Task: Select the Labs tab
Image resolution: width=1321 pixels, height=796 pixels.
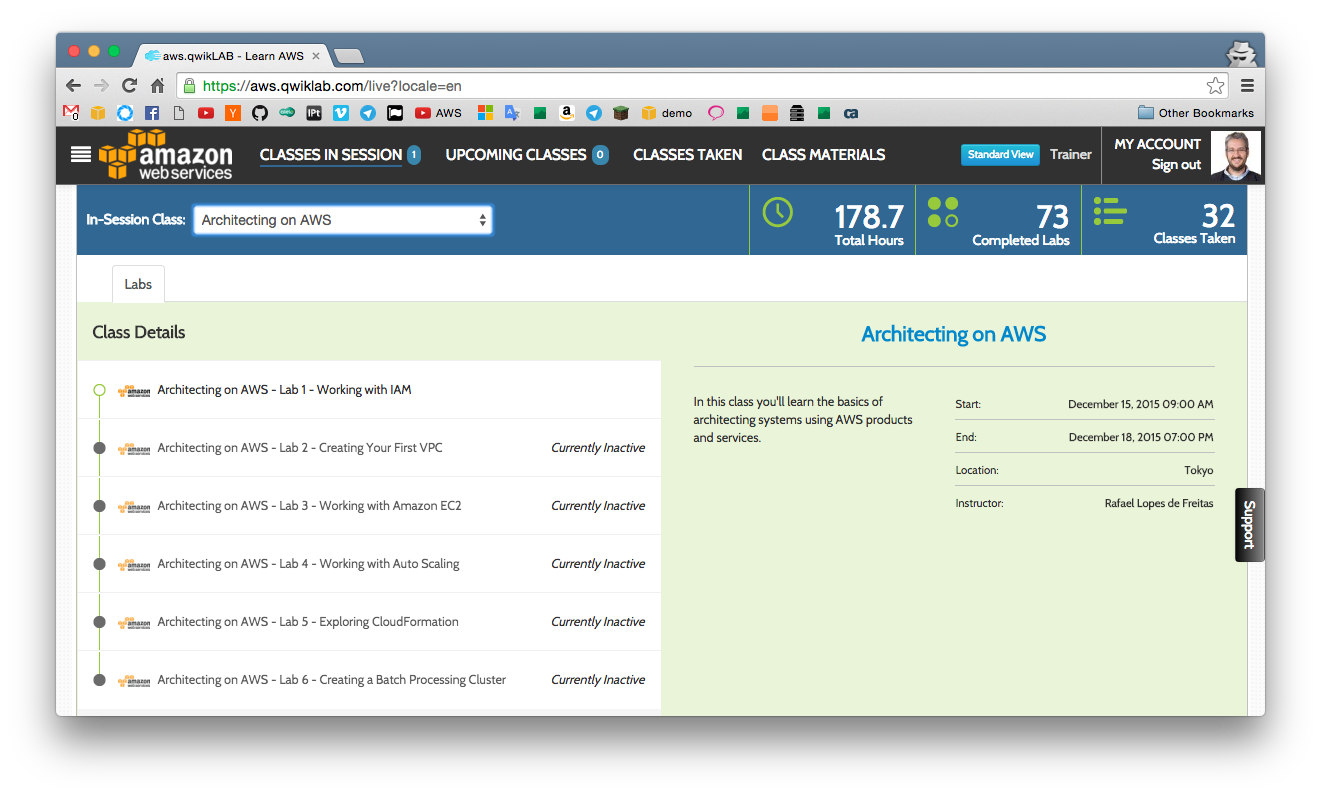Action: [138, 284]
